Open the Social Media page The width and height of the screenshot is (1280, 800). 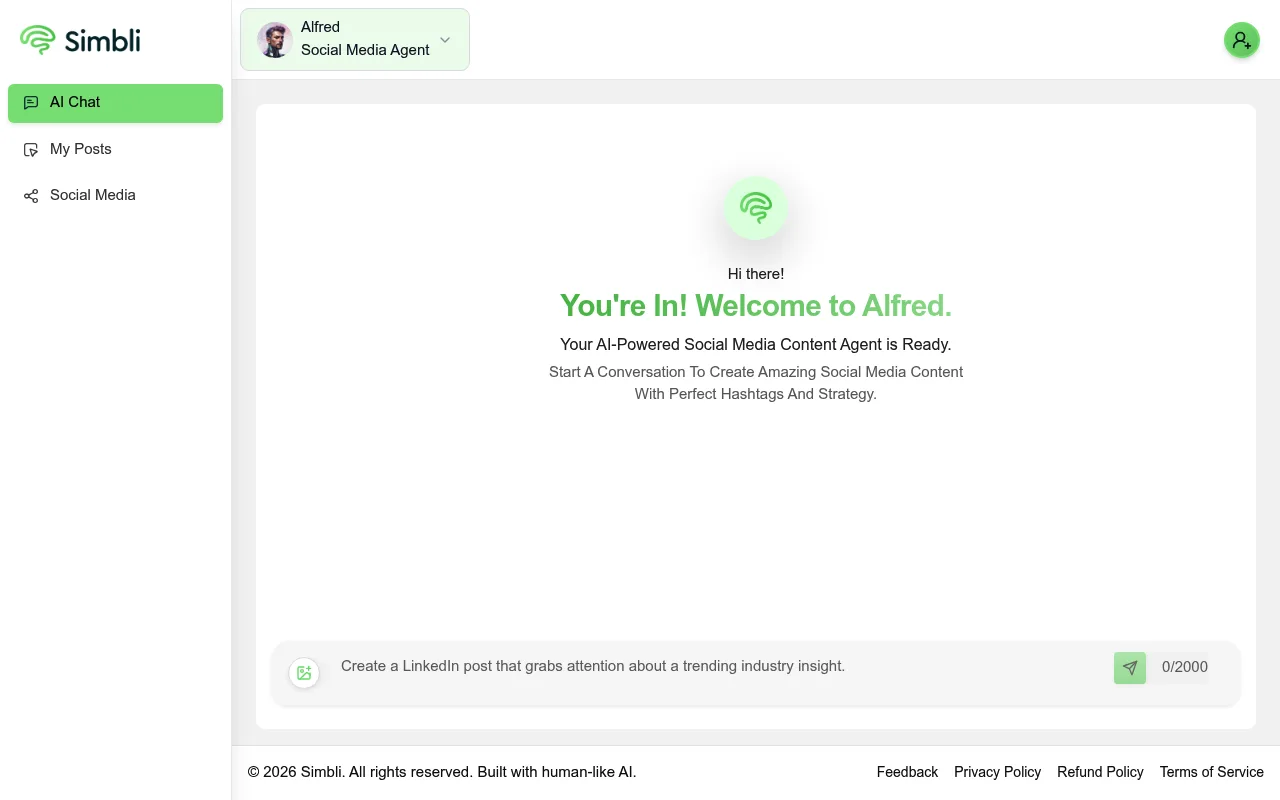point(115,195)
